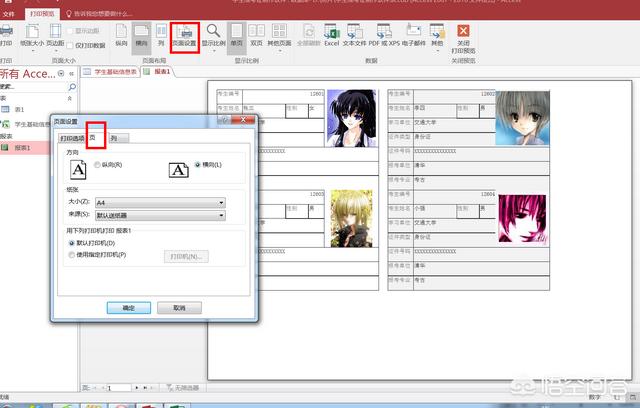Click the portrait page A icon
The height and width of the screenshot is (408, 640).
[78, 170]
